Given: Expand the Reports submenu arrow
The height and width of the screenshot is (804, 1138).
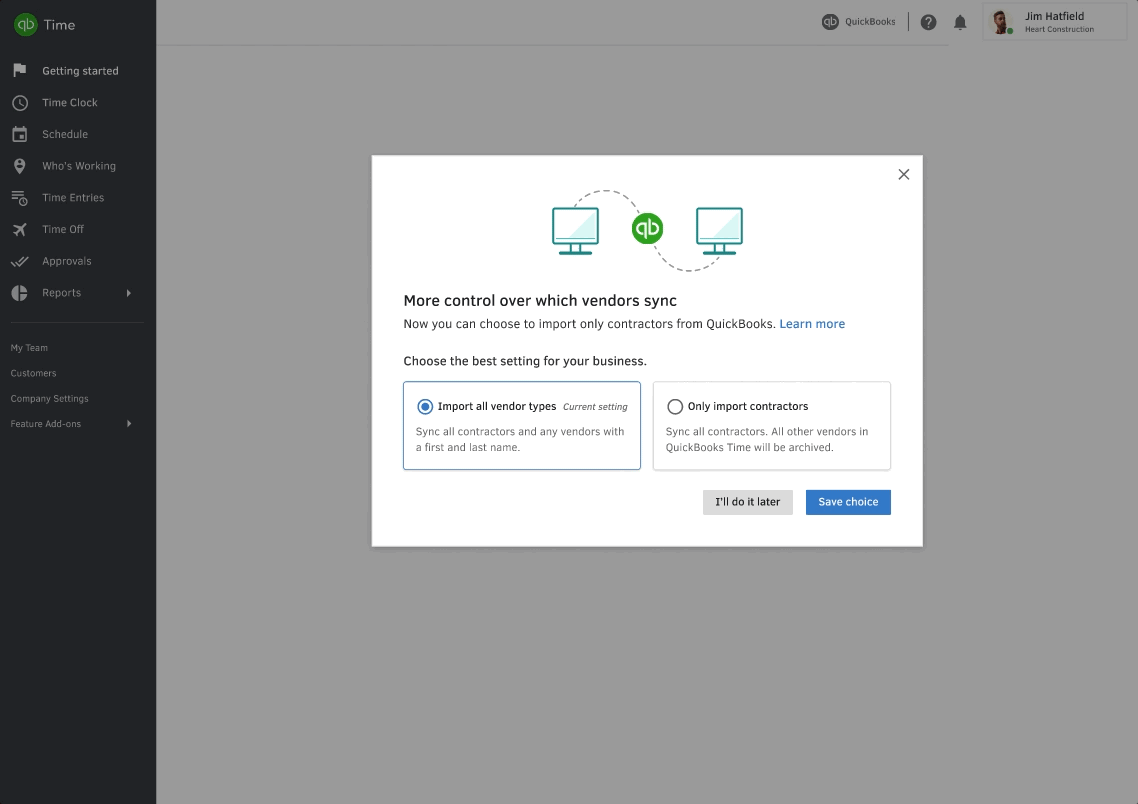Looking at the screenshot, I should pos(128,293).
